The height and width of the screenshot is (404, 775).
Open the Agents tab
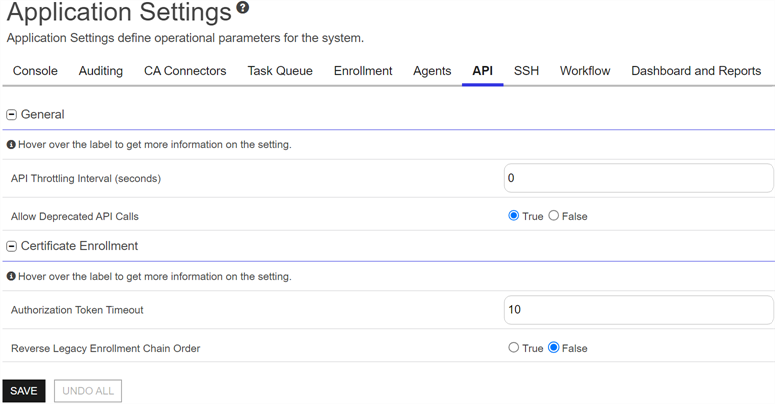pyautogui.click(x=432, y=71)
